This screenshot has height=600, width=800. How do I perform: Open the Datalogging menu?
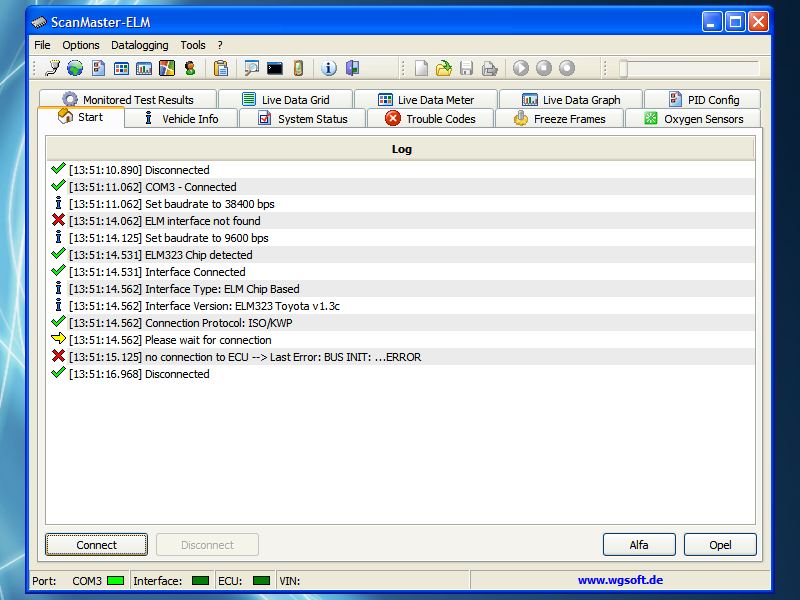tap(140, 45)
